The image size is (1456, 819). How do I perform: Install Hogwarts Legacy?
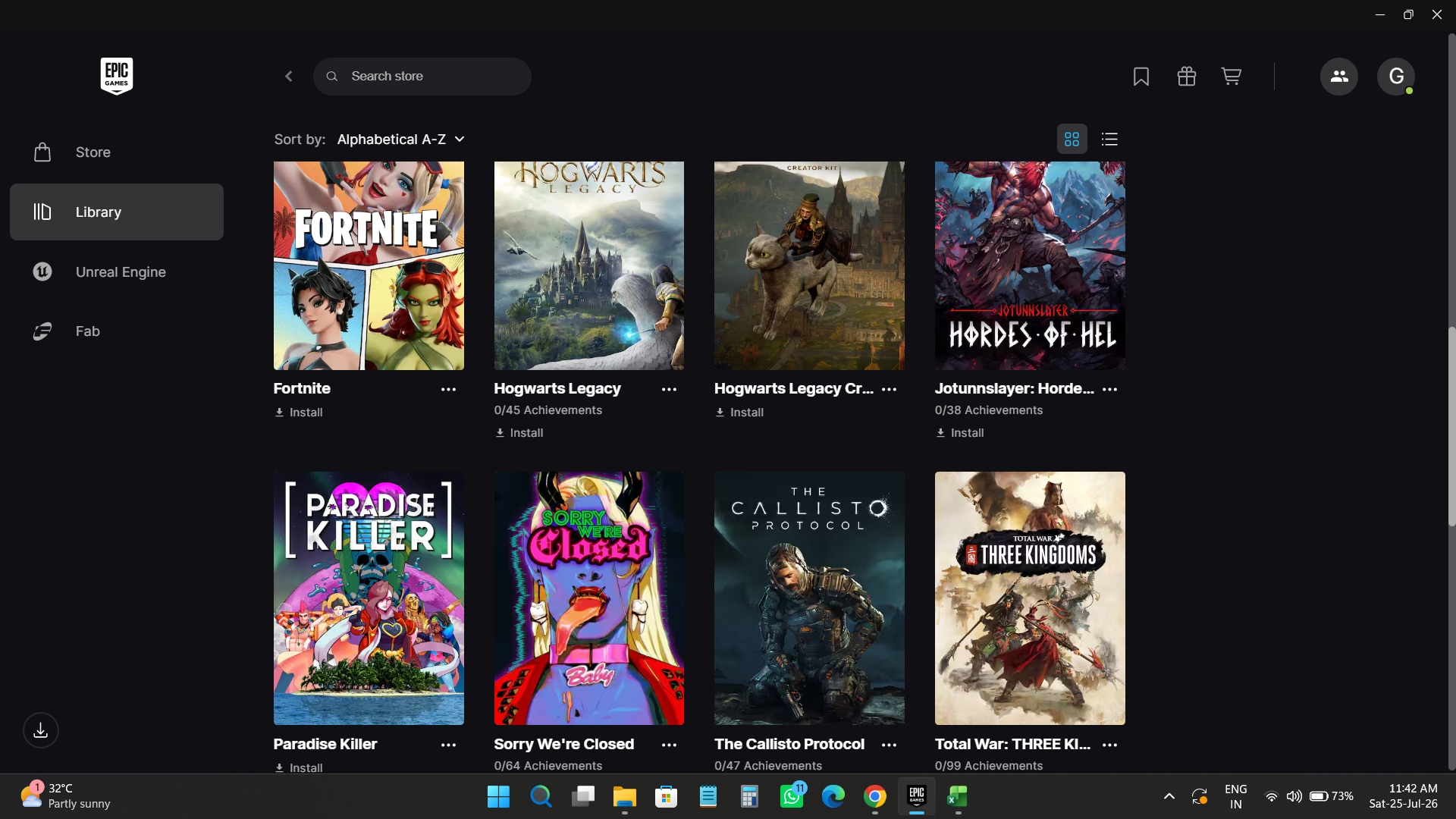coord(519,433)
